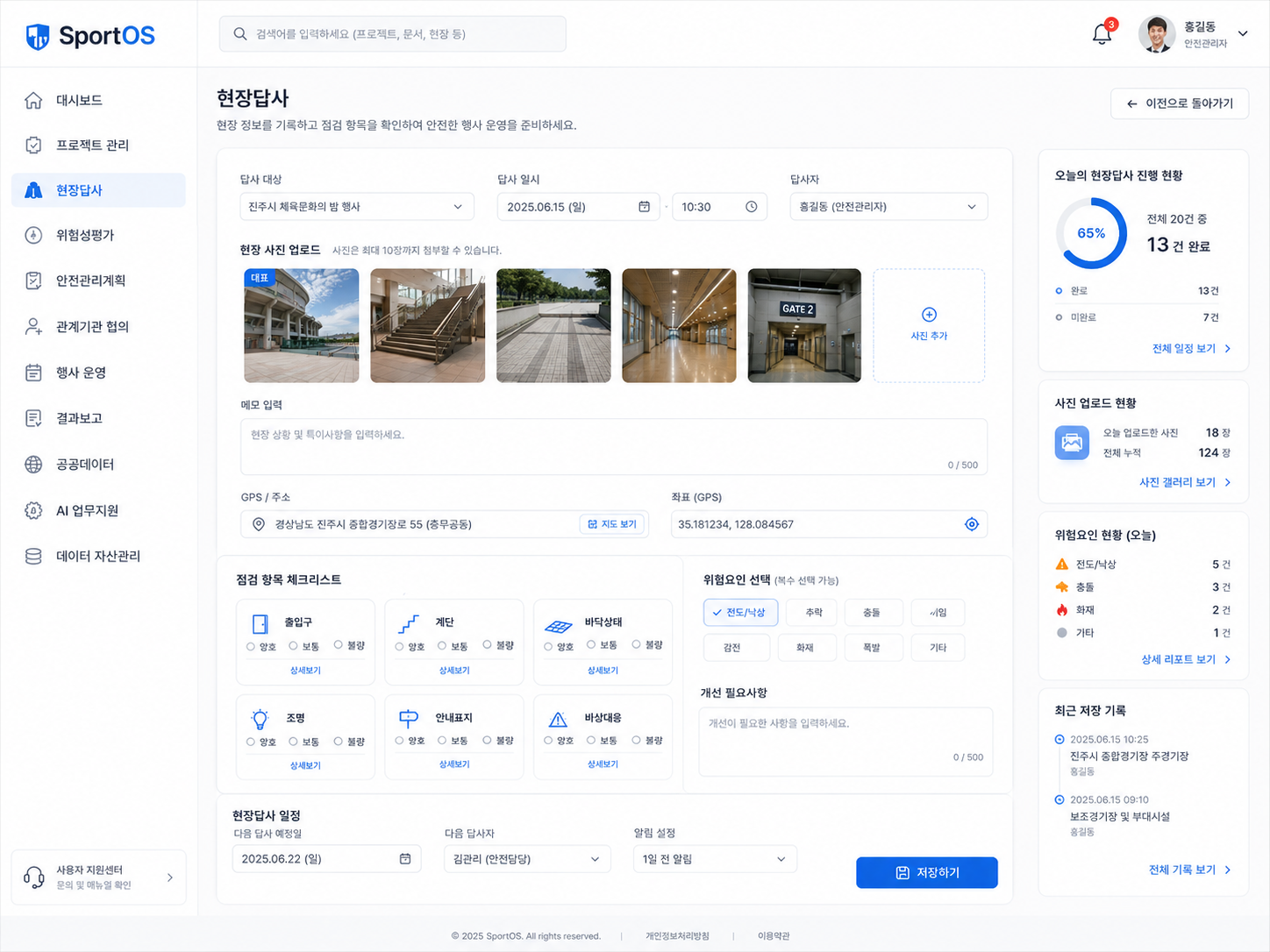
Task: Click the 65% progress ring
Action: pyautogui.click(x=1091, y=233)
